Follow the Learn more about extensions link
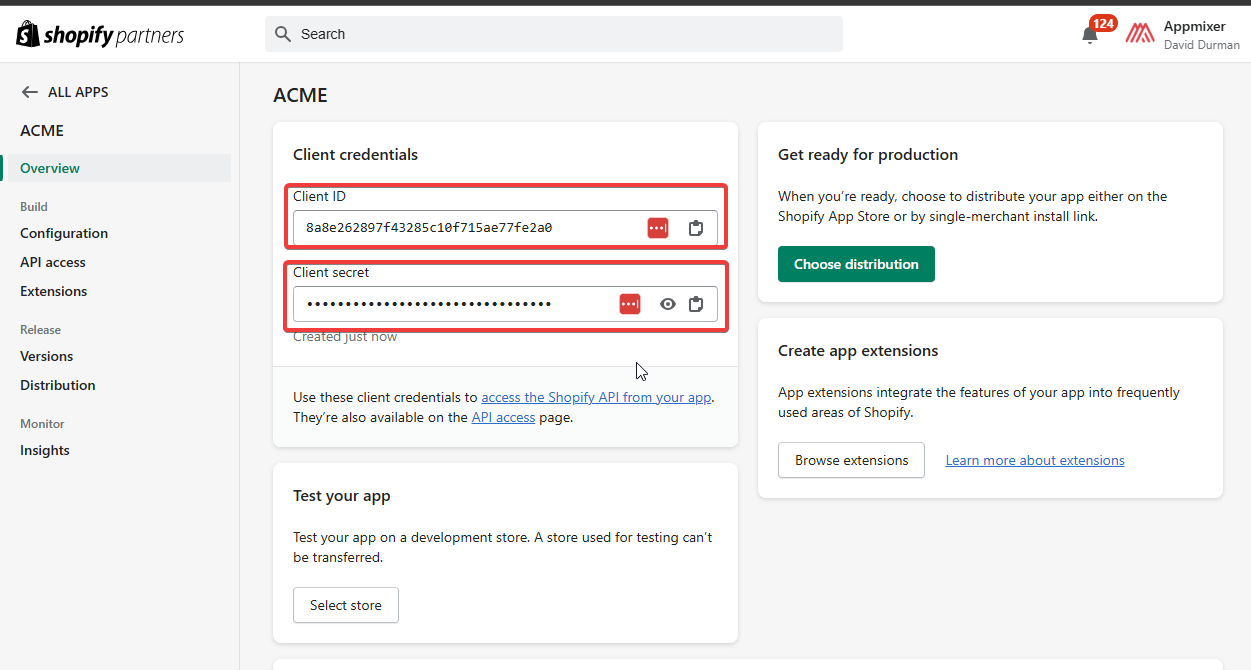The height and width of the screenshot is (670, 1251). tap(1035, 460)
